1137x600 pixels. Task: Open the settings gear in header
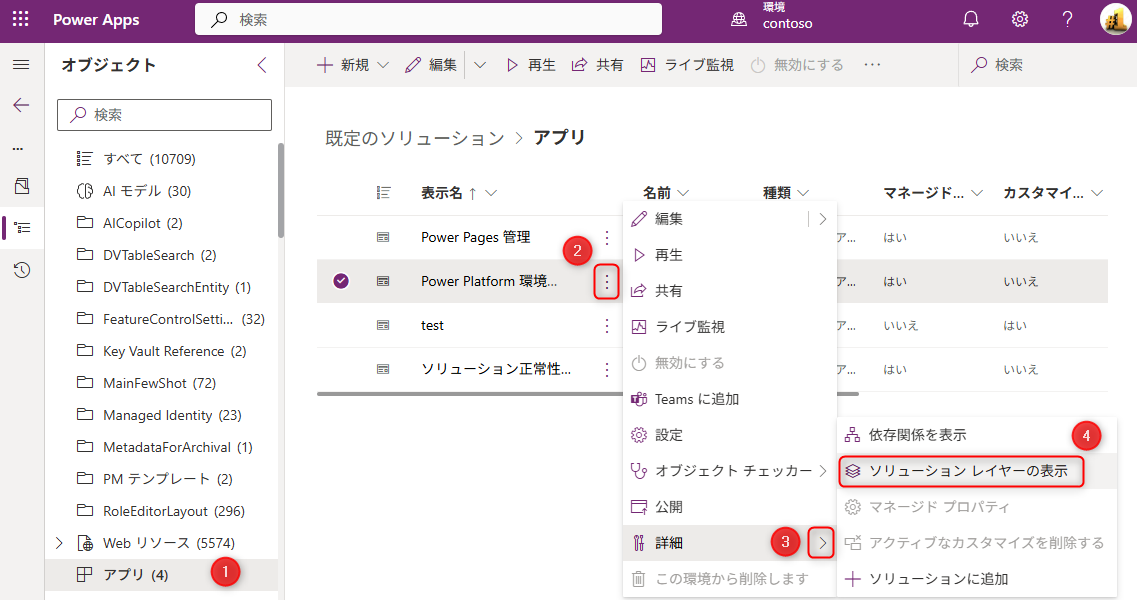pyautogui.click(x=1019, y=19)
